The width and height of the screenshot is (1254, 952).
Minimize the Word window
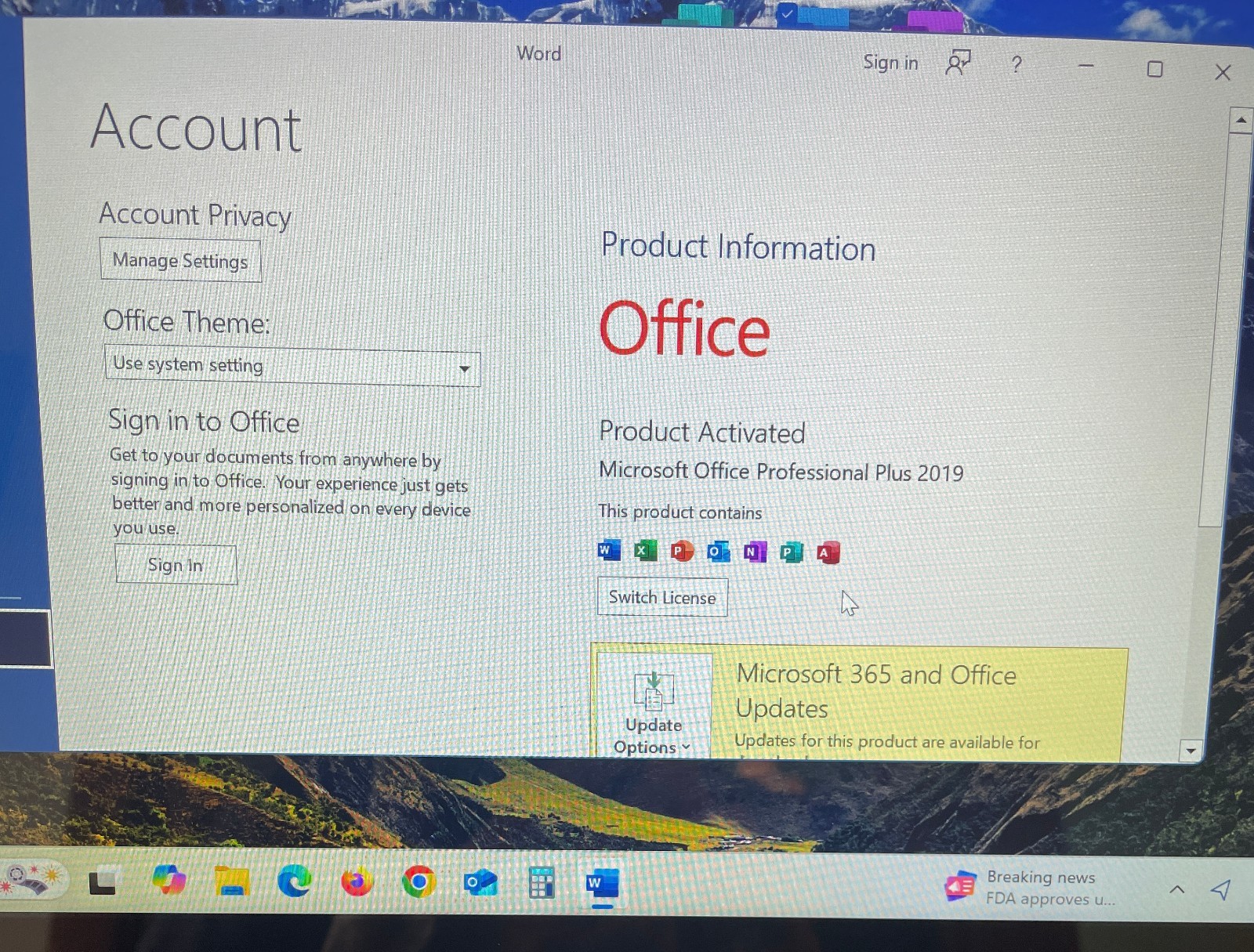pos(1085,66)
